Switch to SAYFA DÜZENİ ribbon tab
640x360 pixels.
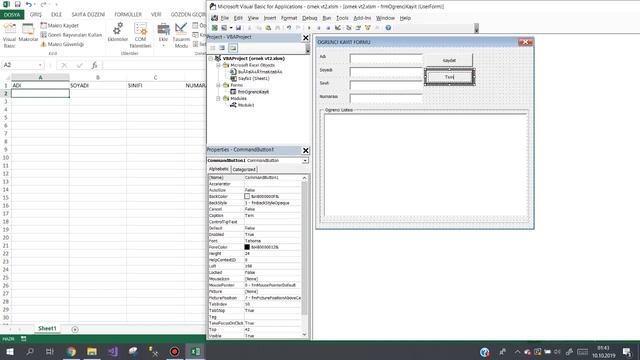pyautogui.click(x=88, y=14)
